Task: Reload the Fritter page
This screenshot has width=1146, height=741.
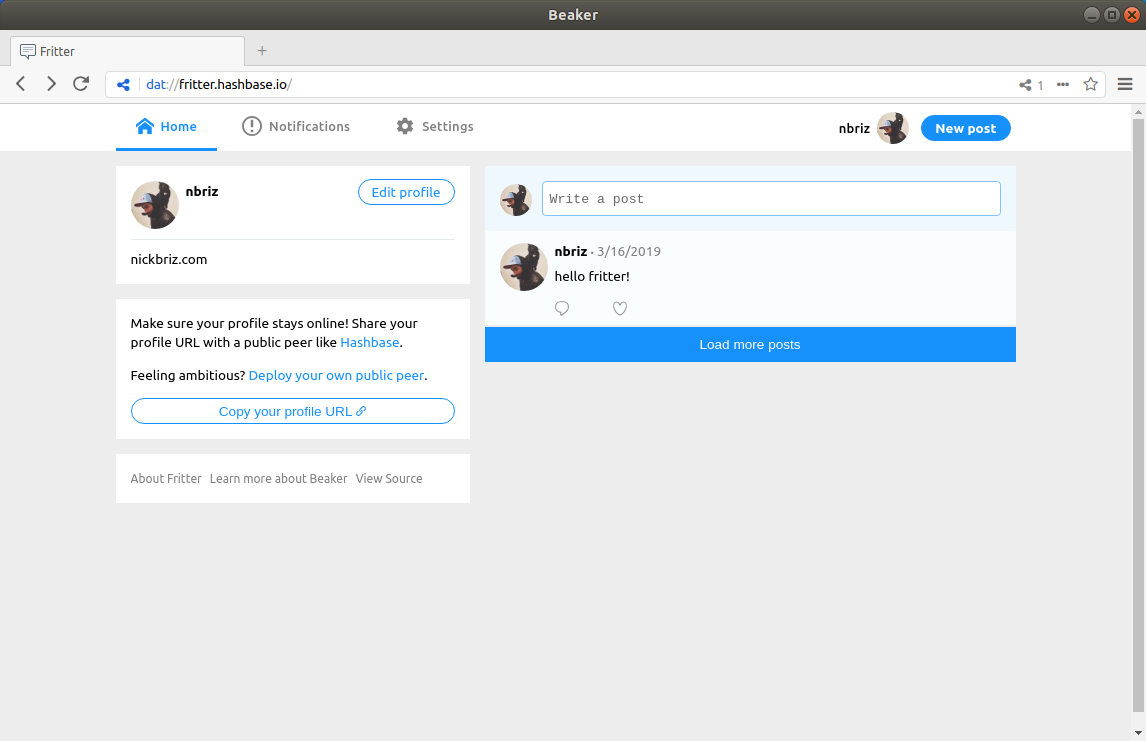Action: [x=81, y=84]
